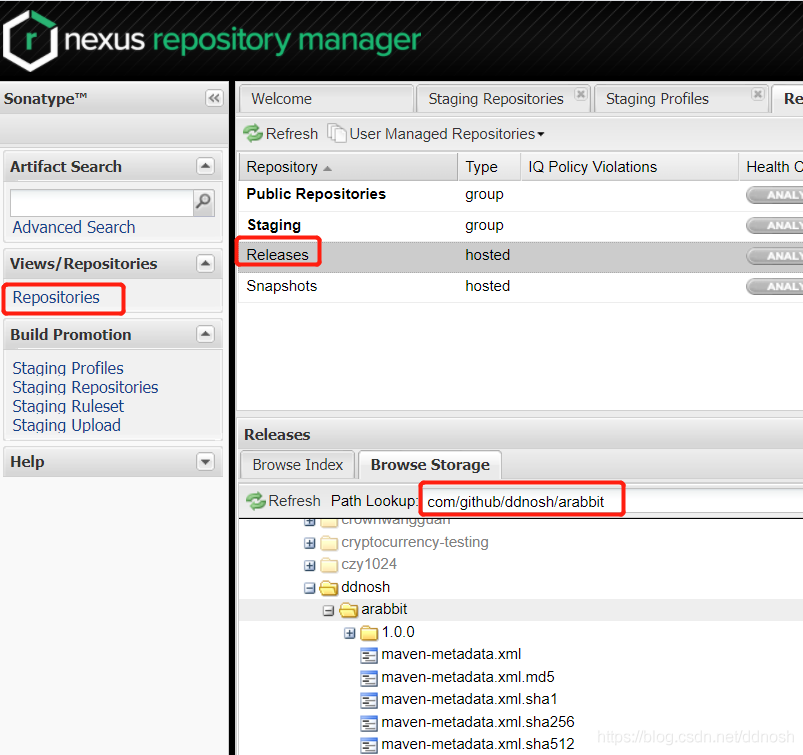The image size is (803, 755).
Task: Click the Repository column header
Action: coord(348,167)
